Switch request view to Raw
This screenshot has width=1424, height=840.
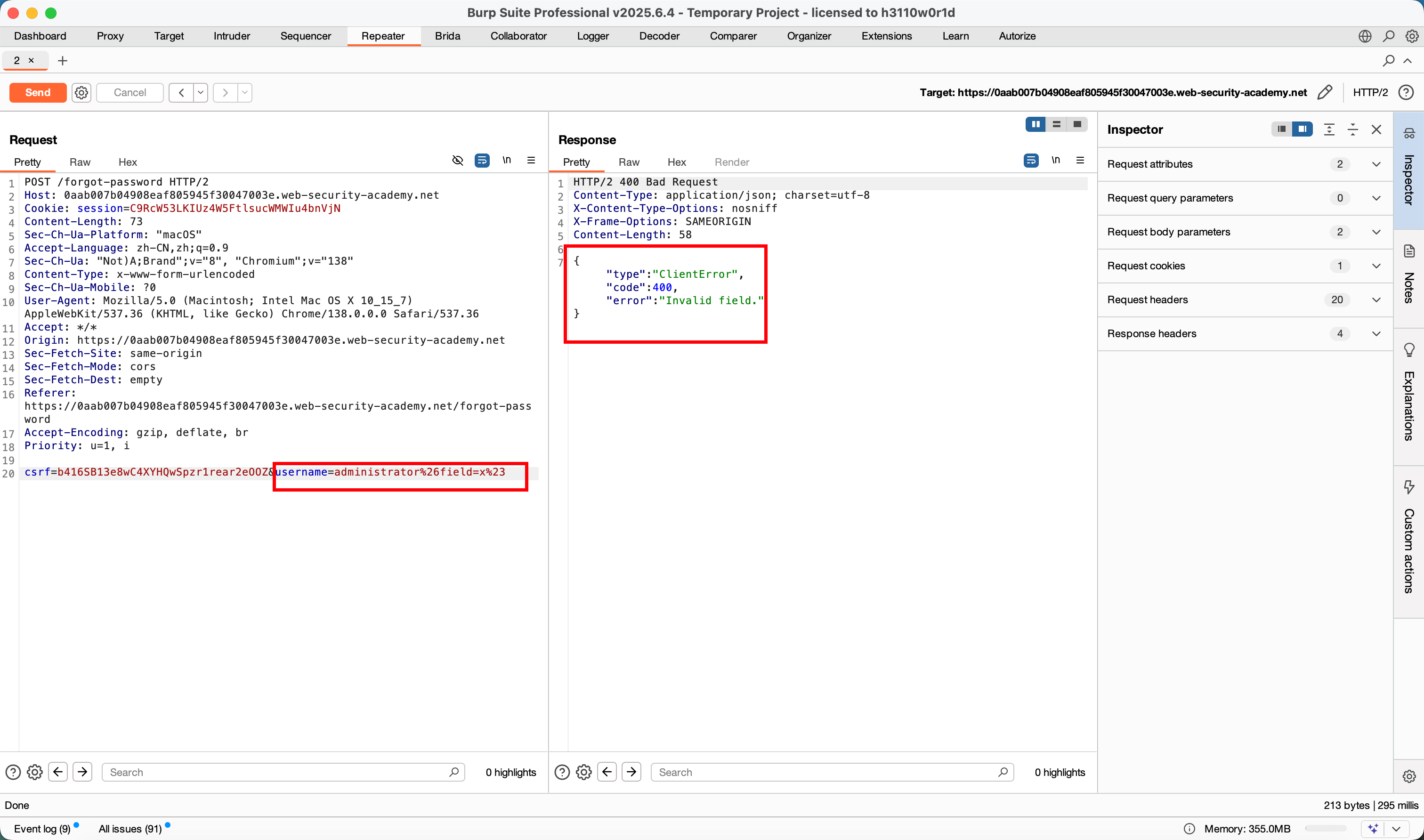pyautogui.click(x=80, y=162)
